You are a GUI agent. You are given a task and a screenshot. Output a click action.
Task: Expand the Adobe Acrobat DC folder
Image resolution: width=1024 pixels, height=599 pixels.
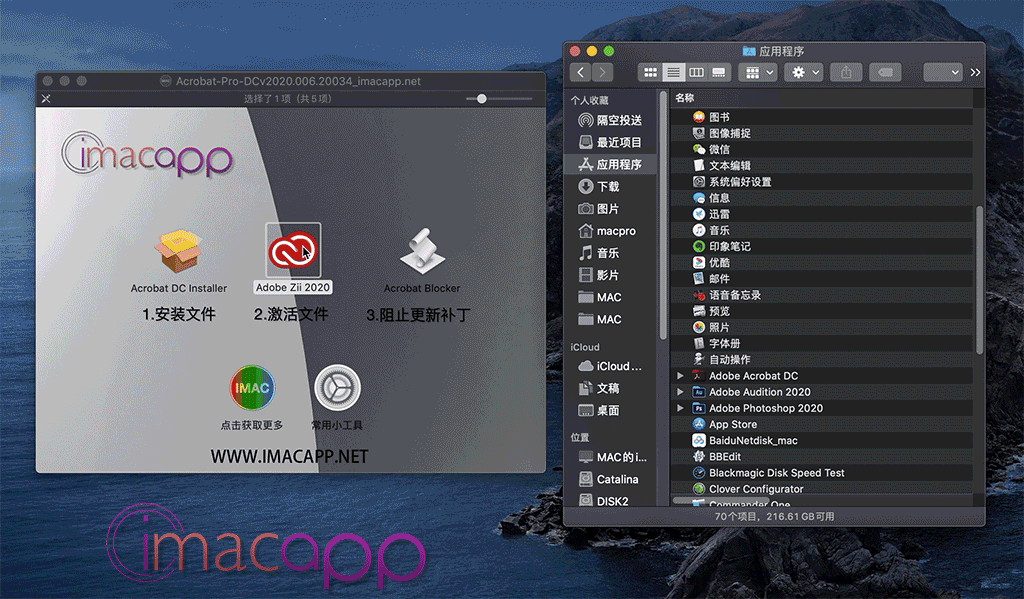pyautogui.click(x=680, y=376)
